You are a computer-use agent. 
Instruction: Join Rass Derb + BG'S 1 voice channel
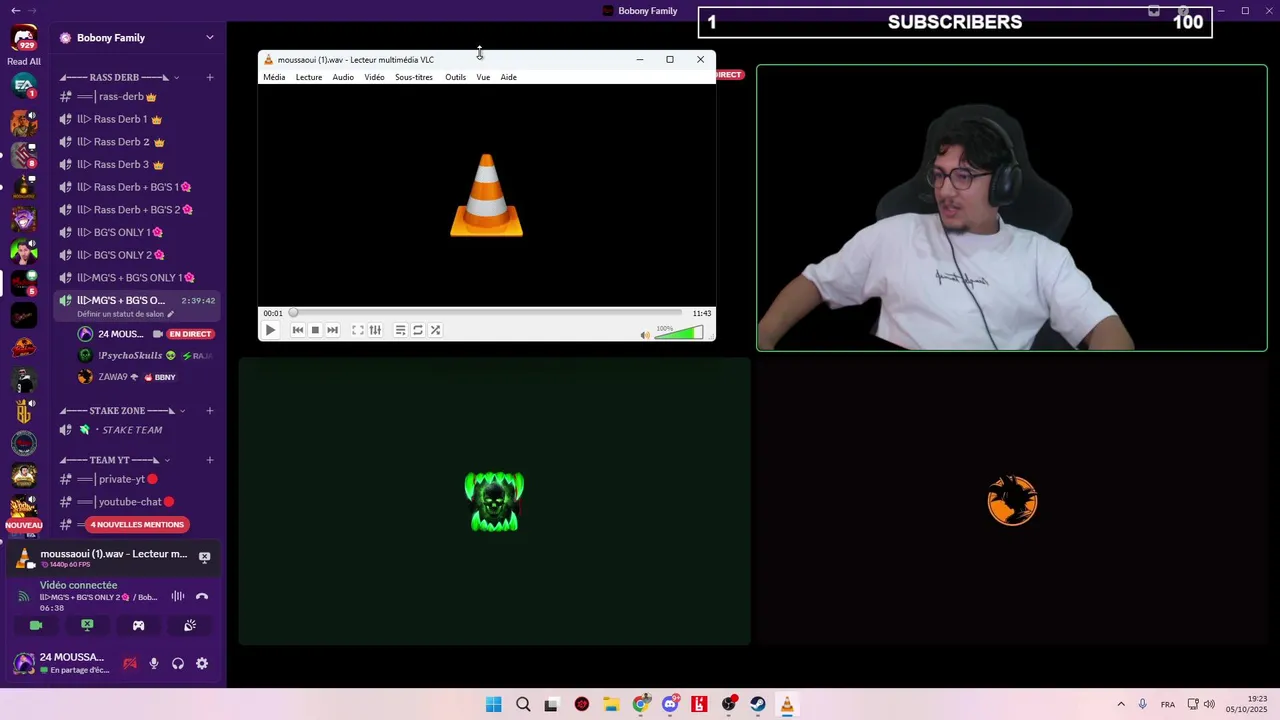point(136,187)
